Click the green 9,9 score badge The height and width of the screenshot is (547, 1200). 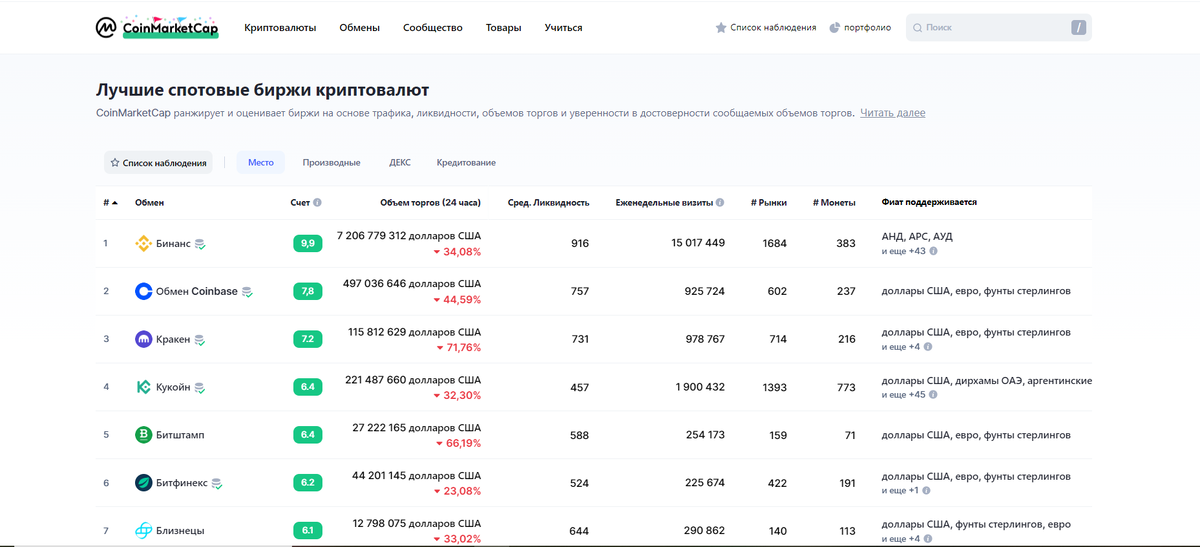(x=307, y=243)
